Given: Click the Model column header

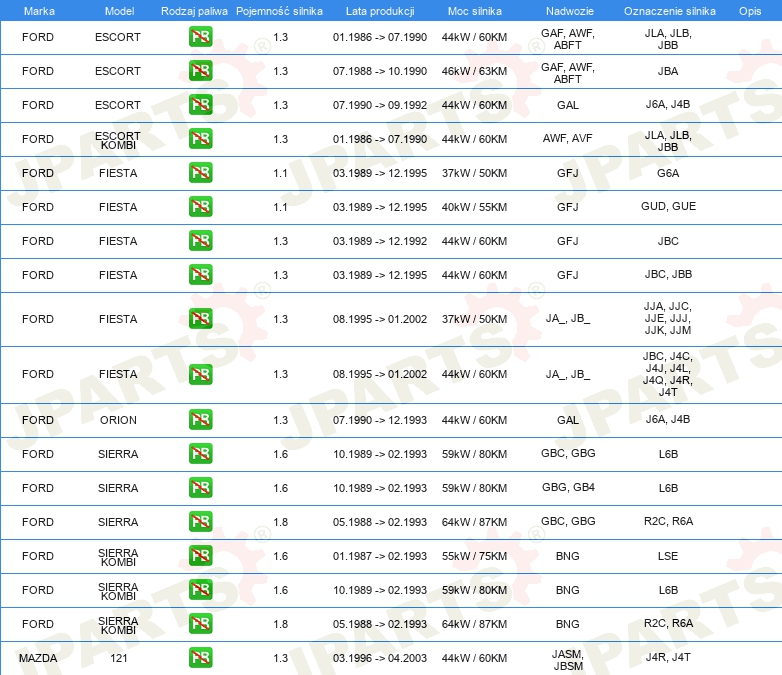Looking at the screenshot, I should [x=119, y=11].
